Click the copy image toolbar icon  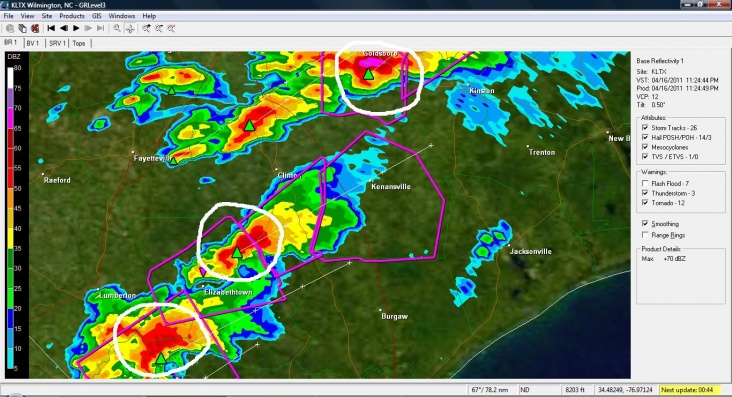[x=22, y=28]
